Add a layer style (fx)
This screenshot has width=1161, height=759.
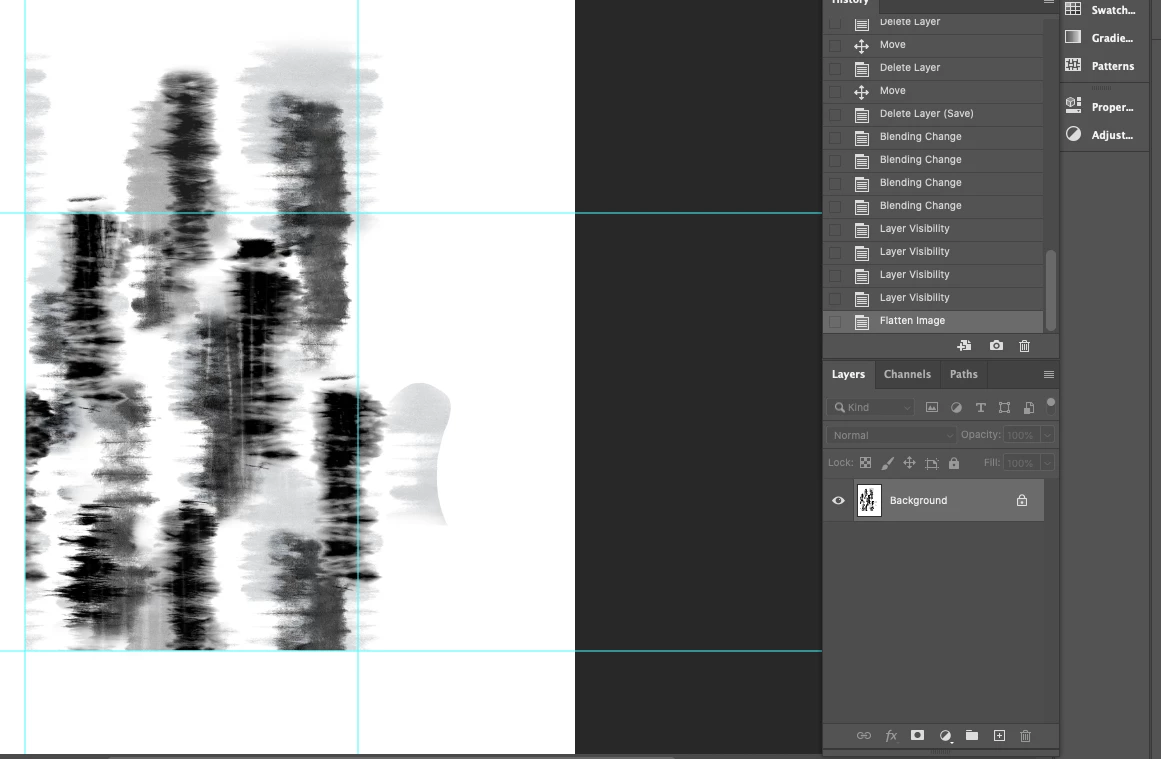click(891, 735)
